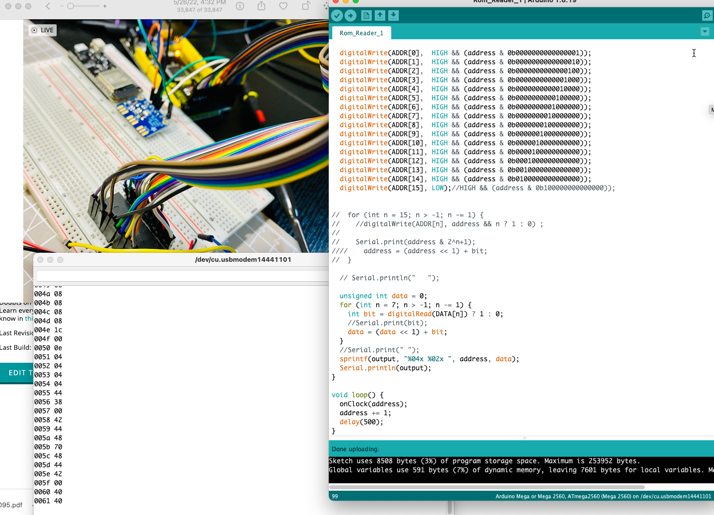Viewport: 714px width, 515px height.
Task: Save the current sketch using toolbar
Action: [x=394, y=16]
